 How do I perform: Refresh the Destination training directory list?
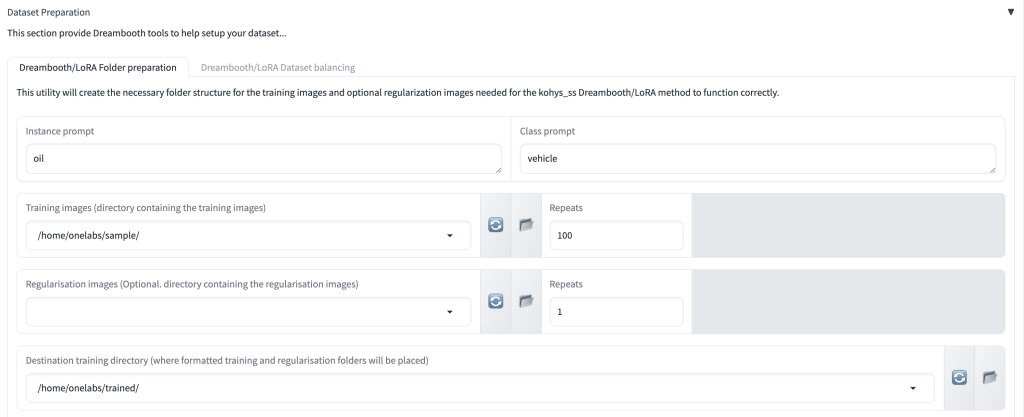pyautogui.click(x=959, y=377)
